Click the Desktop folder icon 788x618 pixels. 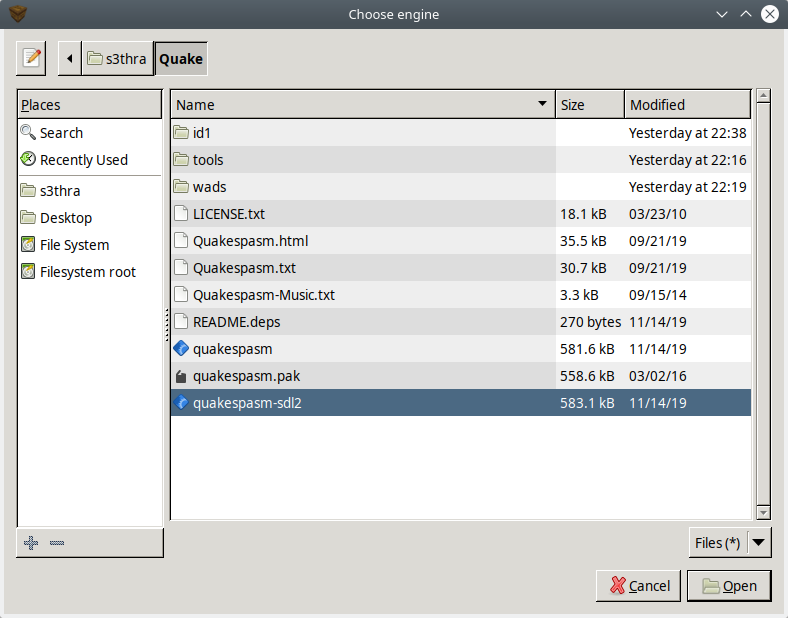coord(28,218)
